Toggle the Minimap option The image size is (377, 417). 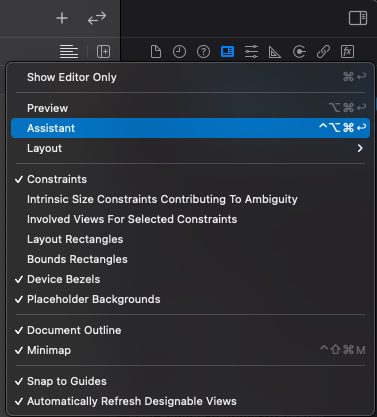pos(190,350)
